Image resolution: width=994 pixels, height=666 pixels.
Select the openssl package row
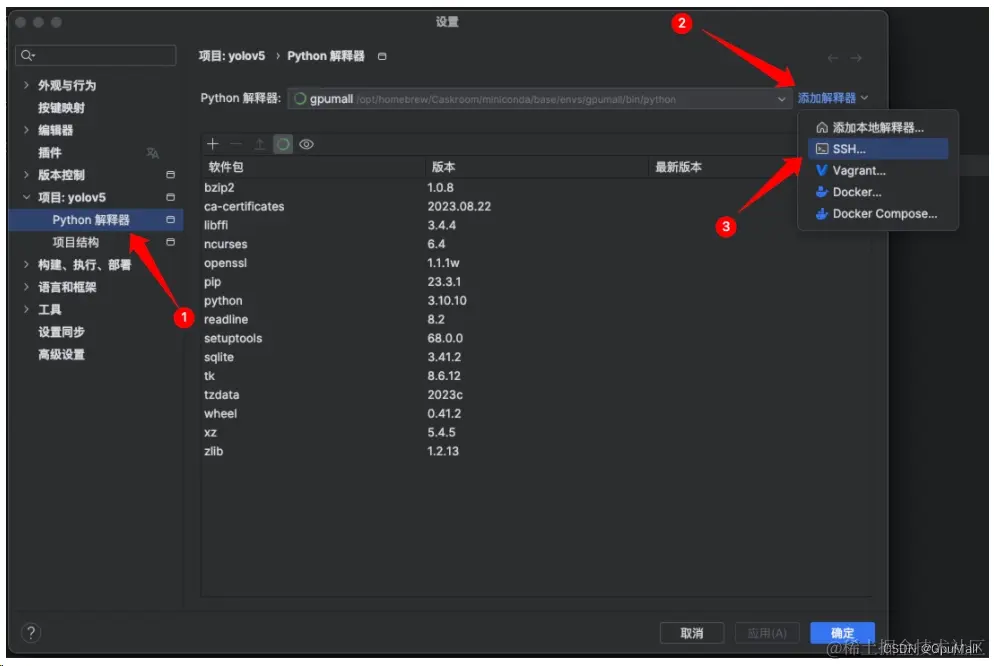[x=536, y=263]
